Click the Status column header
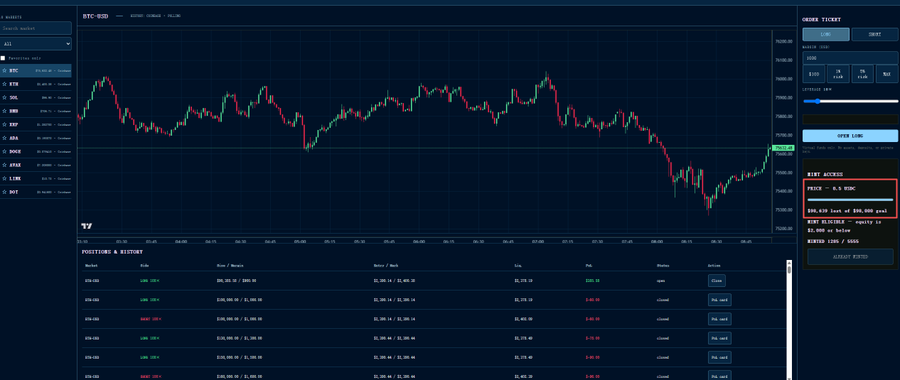This screenshot has width=900, height=380. pyautogui.click(x=663, y=266)
